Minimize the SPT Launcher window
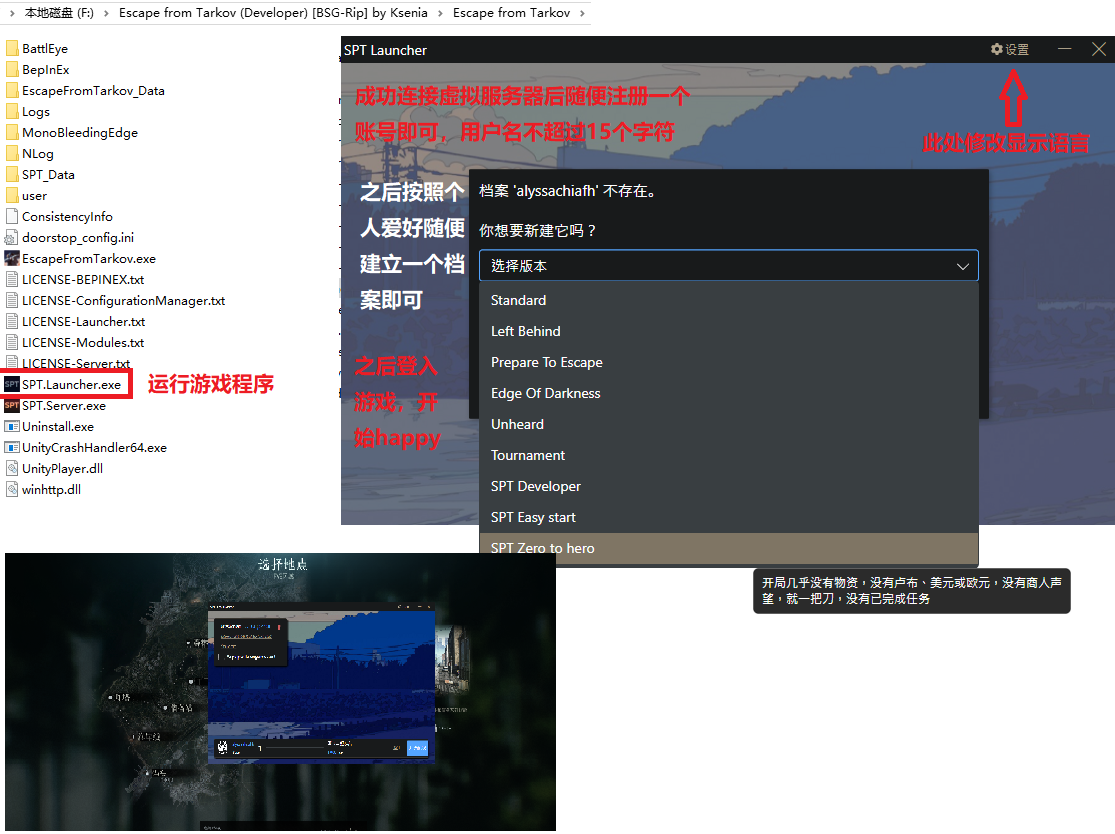 click(x=1065, y=49)
